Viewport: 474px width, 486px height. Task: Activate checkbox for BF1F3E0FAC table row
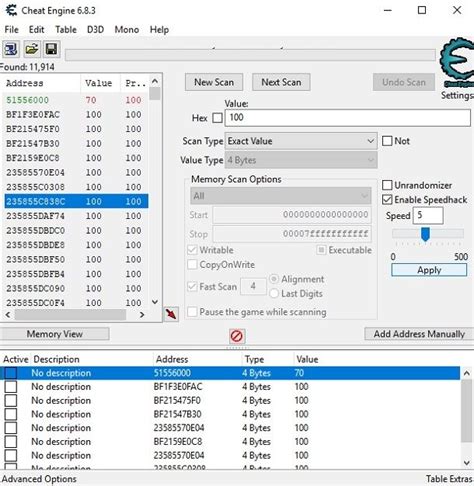(x=11, y=387)
